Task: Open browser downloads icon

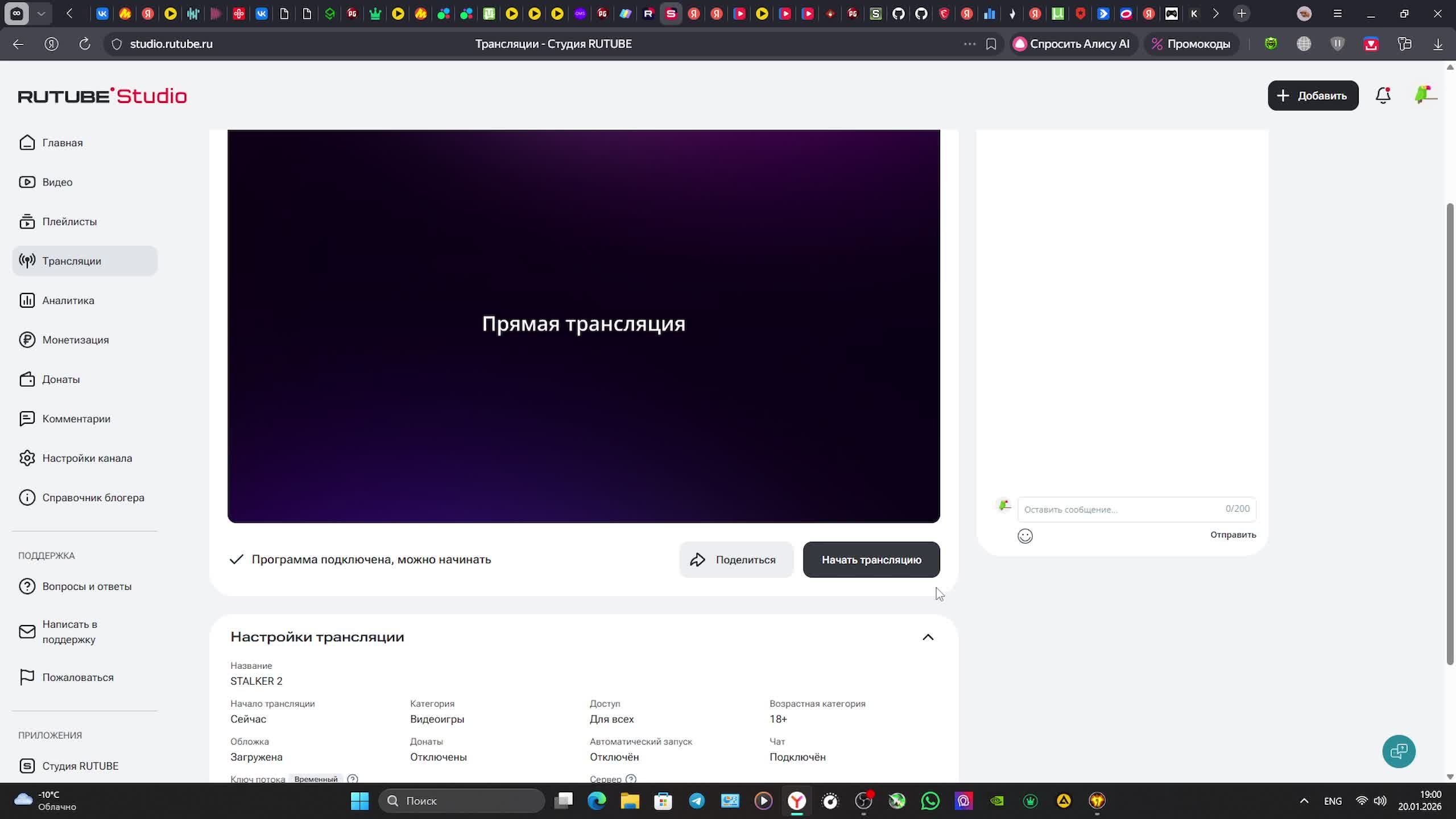Action: tap(1438, 44)
